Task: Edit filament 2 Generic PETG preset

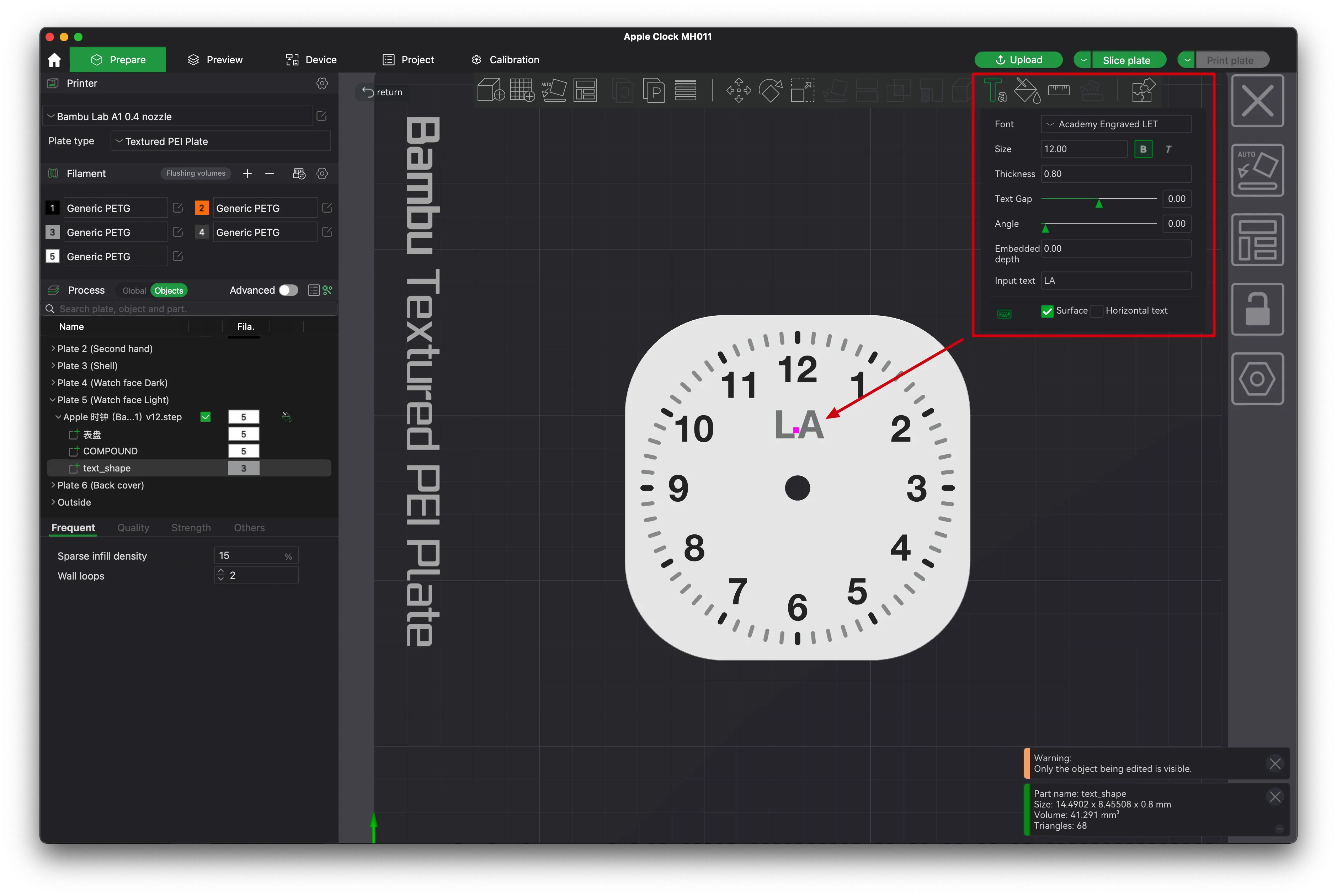Action: [327, 208]
